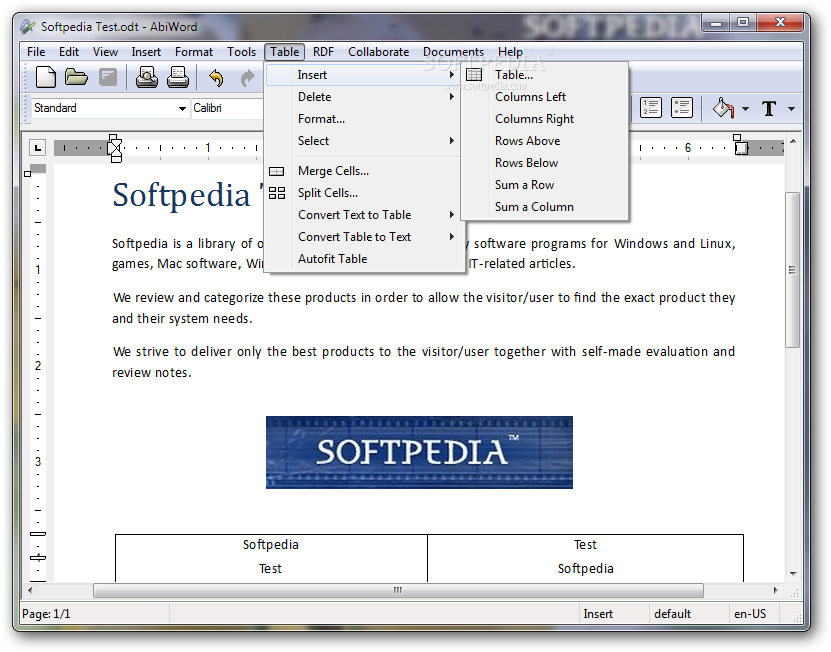Click the AbiWord title bar app icon

[x=28, y=26]
